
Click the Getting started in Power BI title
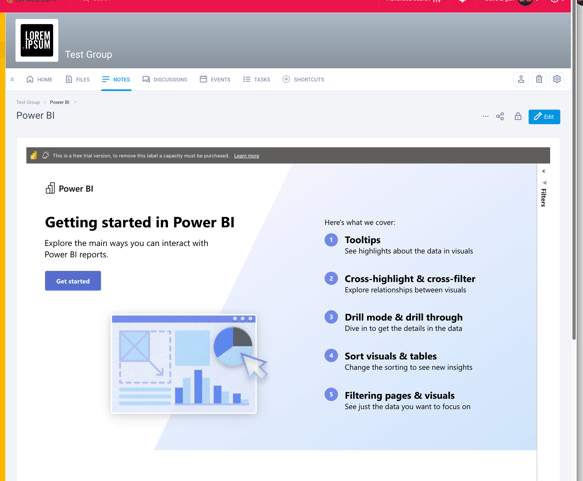(x=139, y=222)
